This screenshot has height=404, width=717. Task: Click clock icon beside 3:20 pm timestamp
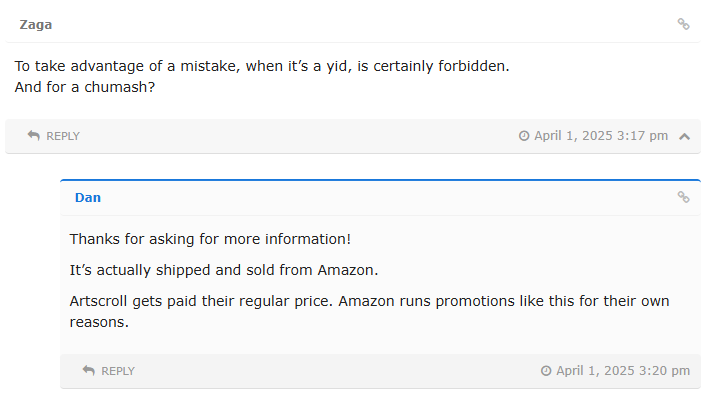pos(546,371)
